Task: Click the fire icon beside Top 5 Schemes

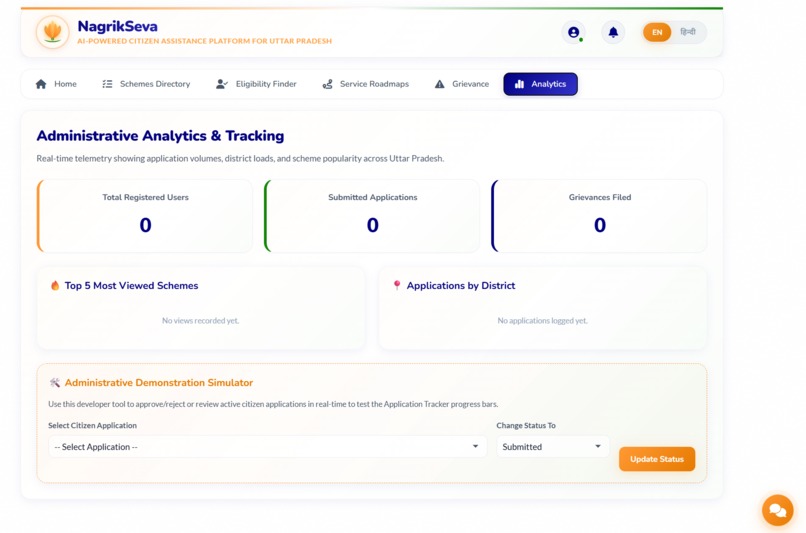Action: [x=55, y=285]
